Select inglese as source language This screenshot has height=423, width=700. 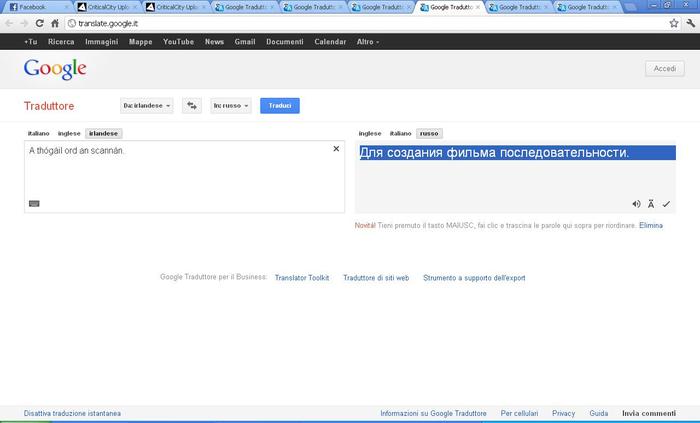pos(69,133)
